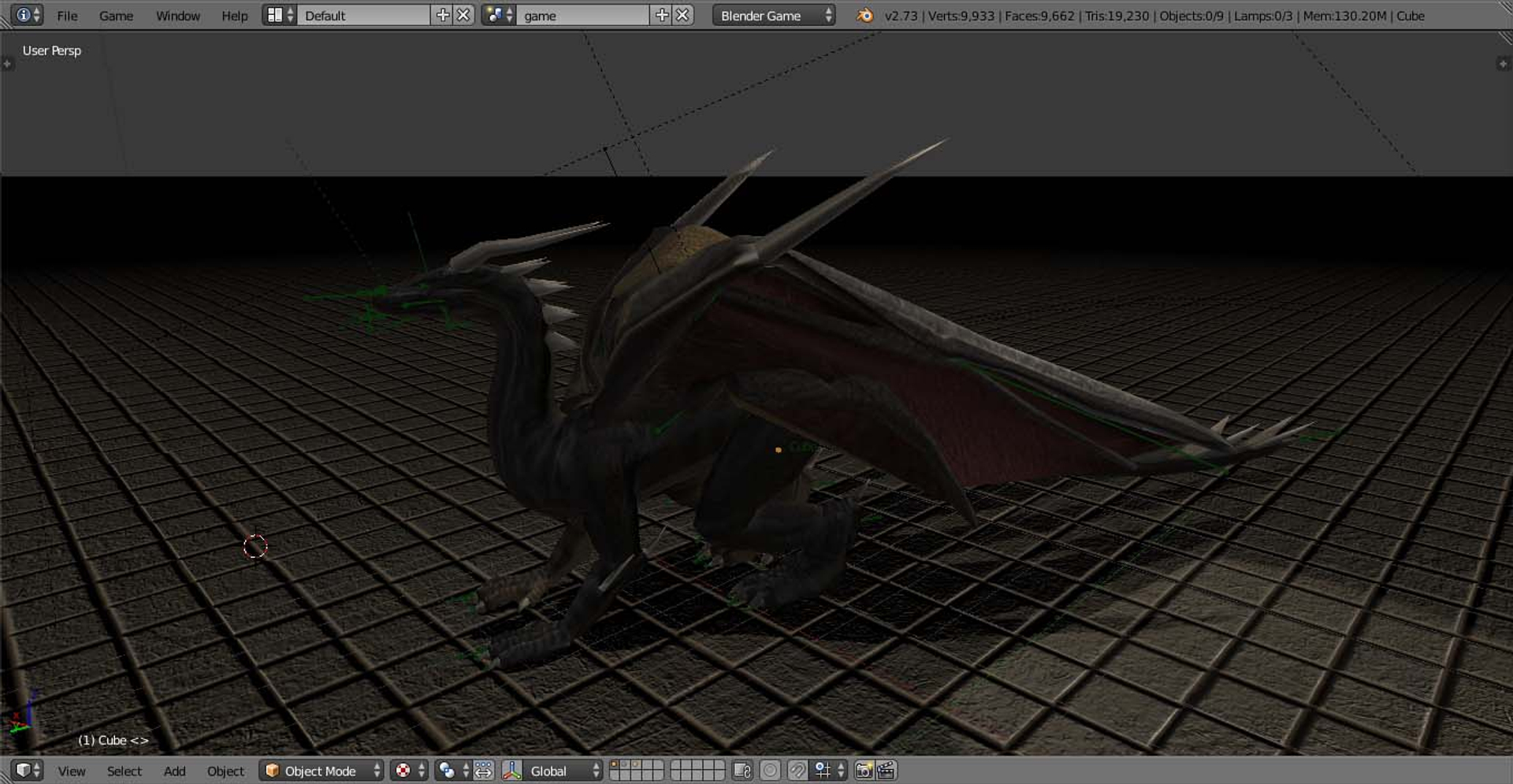This screenshot has width=1513, height=784.
Task: Click the Tris:19,230 statistic in the header
Action: 1117,16
